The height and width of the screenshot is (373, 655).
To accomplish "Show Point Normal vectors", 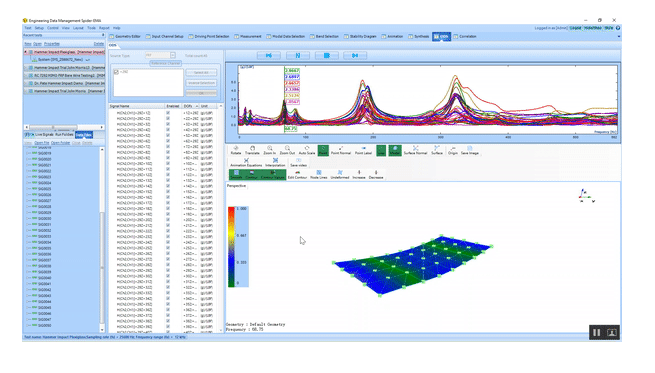I will tap(340, 150).
